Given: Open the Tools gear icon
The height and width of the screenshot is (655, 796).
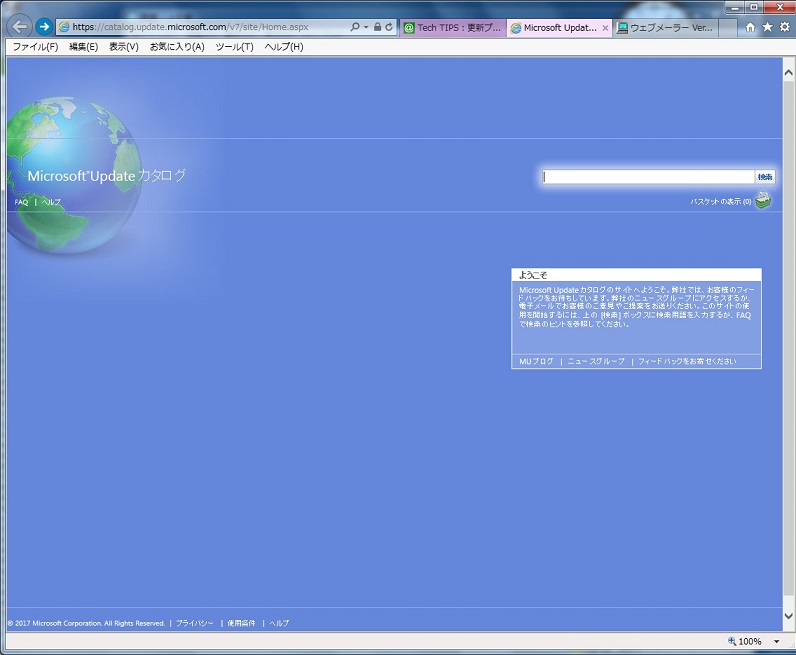Looking at the screenshot, I should click(x=785, y=27).
